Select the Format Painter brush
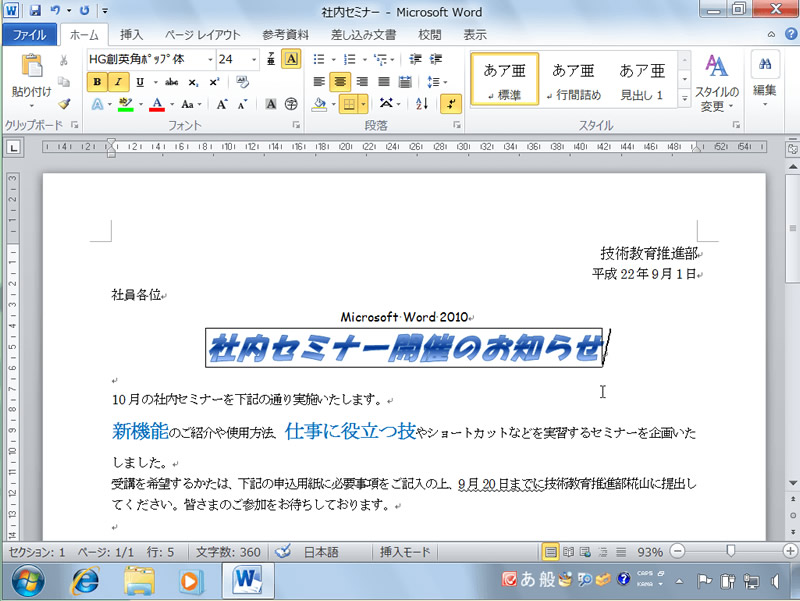 coord(64,104)
